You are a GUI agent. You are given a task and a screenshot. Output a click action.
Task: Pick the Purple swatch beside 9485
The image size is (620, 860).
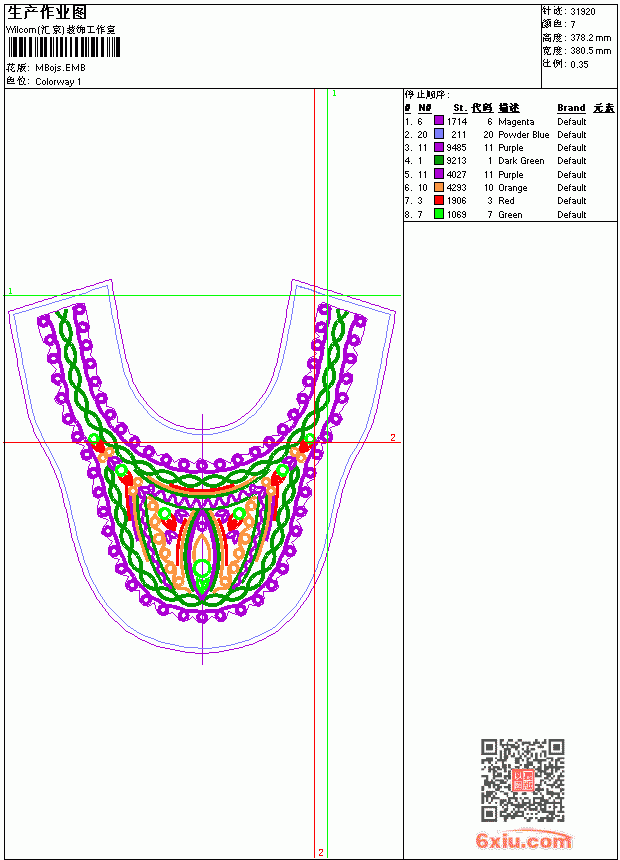tap(439, 147)
